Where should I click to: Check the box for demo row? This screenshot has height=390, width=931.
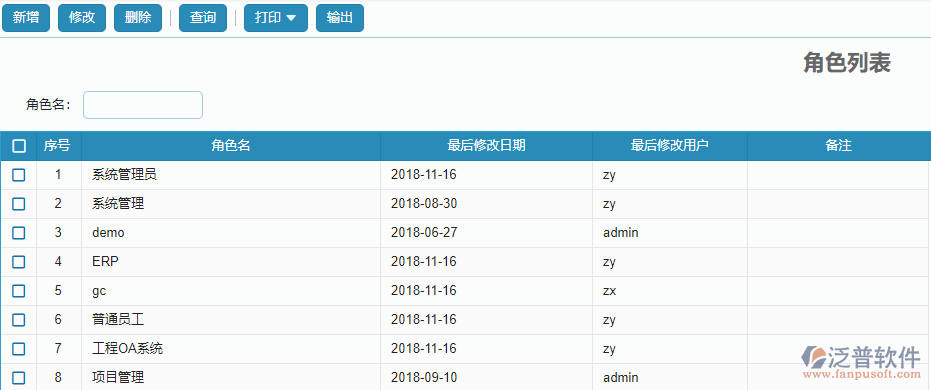pos(19,233)
